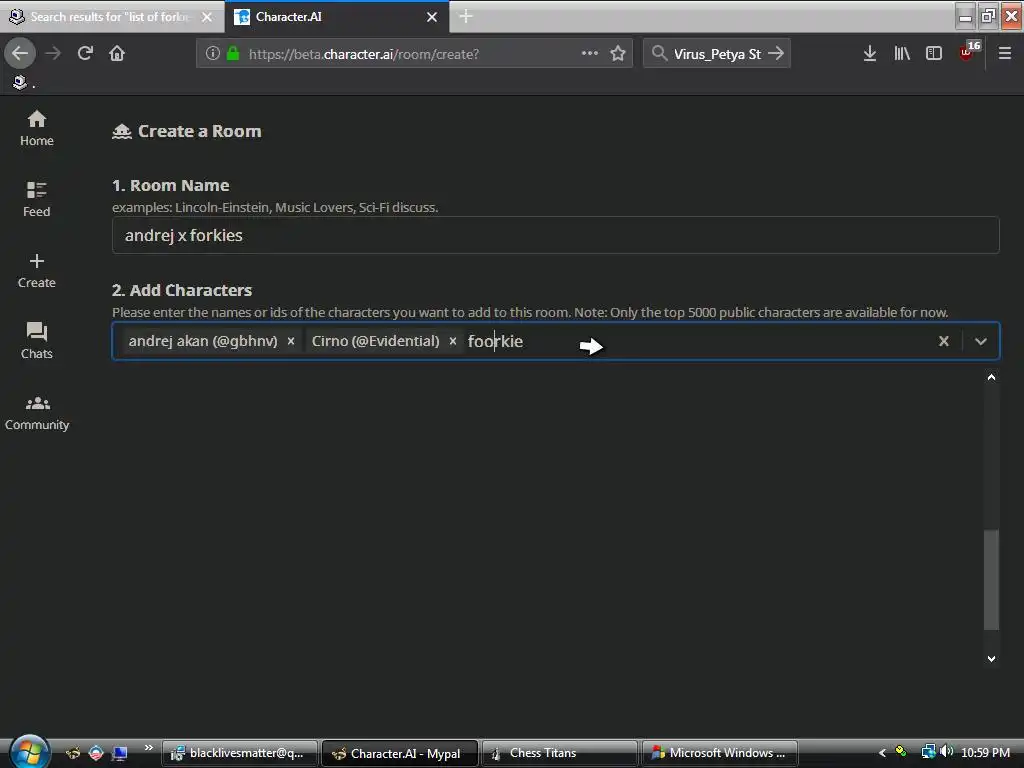1024x768 pixels.
Task: Expand the character selection dropdown chevron
Action: point(981,341)
